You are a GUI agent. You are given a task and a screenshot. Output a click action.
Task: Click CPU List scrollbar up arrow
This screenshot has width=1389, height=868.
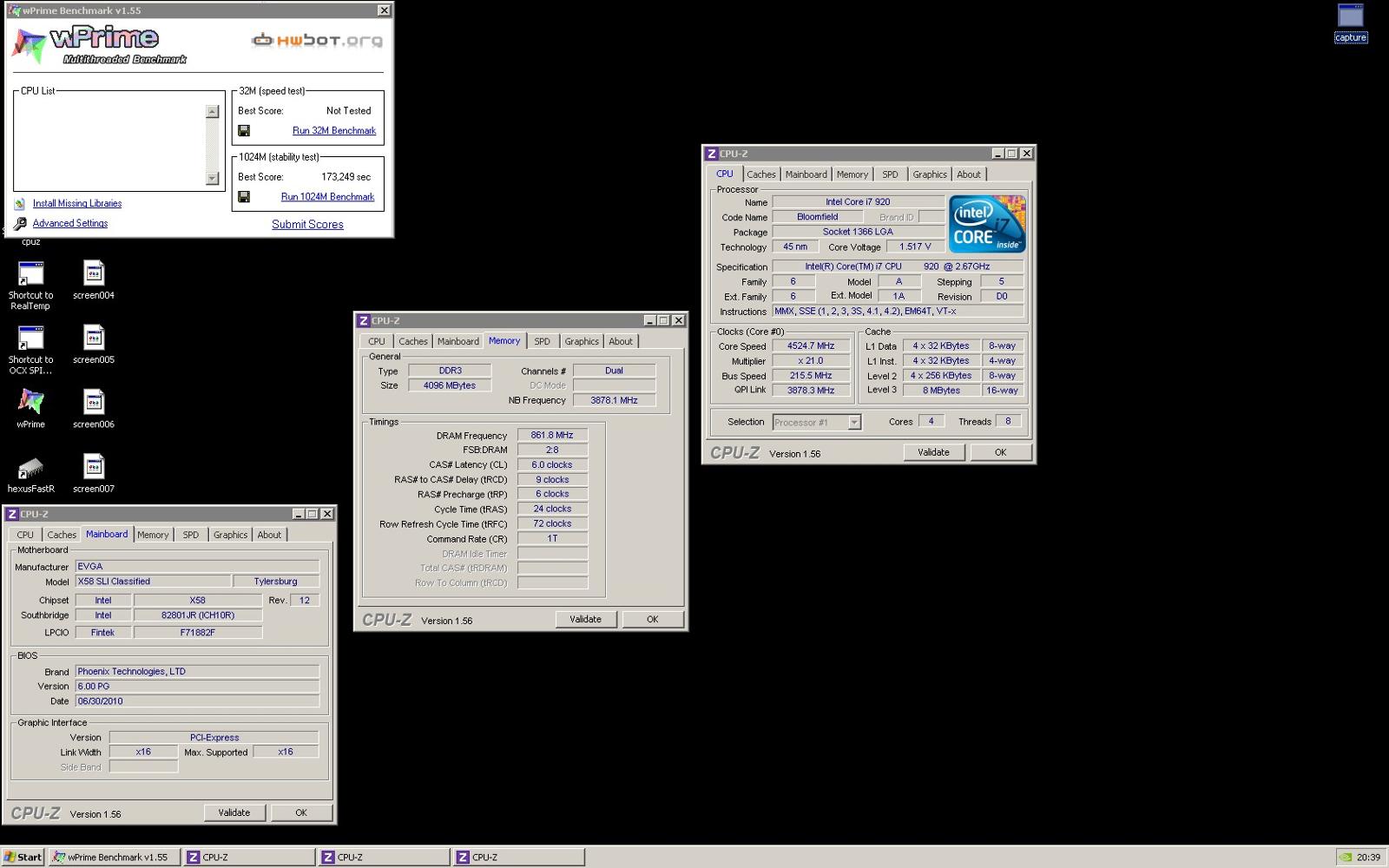213,112
